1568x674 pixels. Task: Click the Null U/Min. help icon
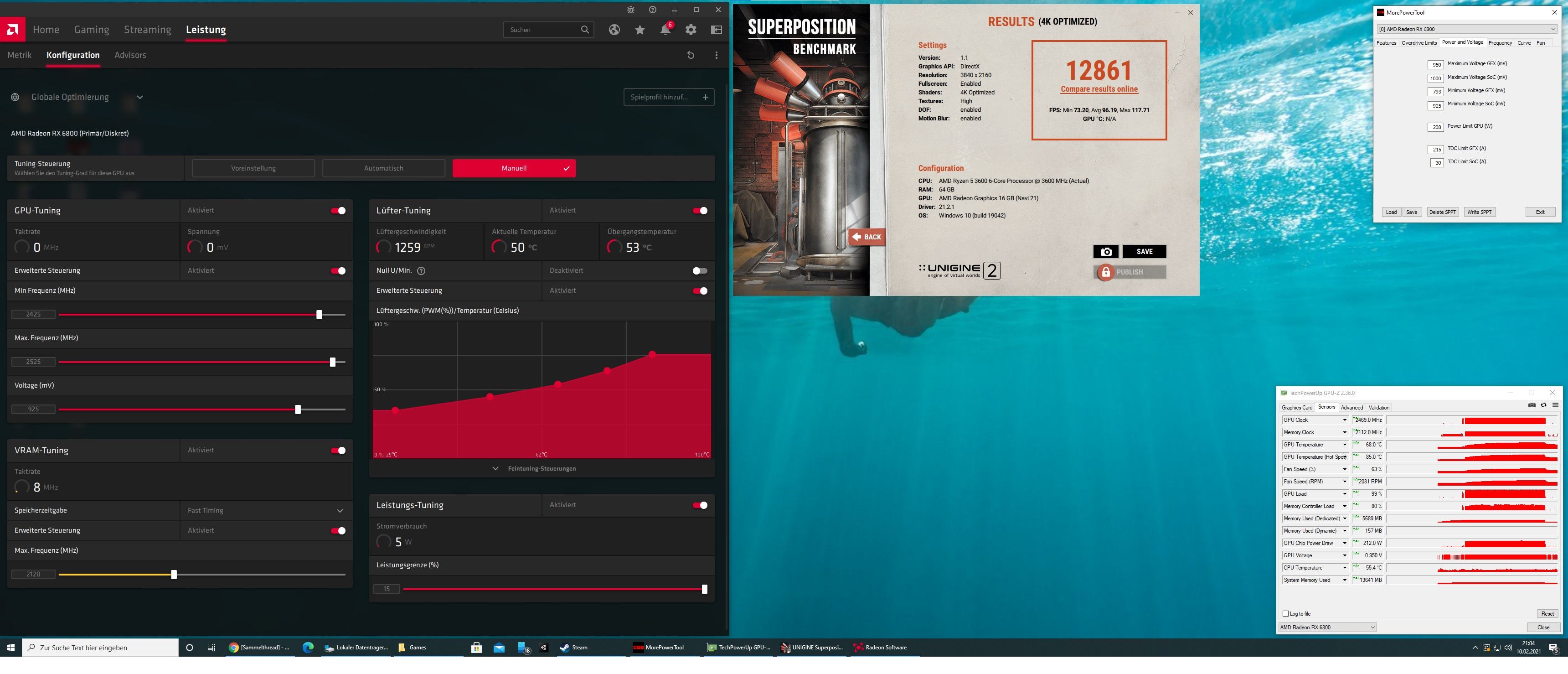(421, 270)
